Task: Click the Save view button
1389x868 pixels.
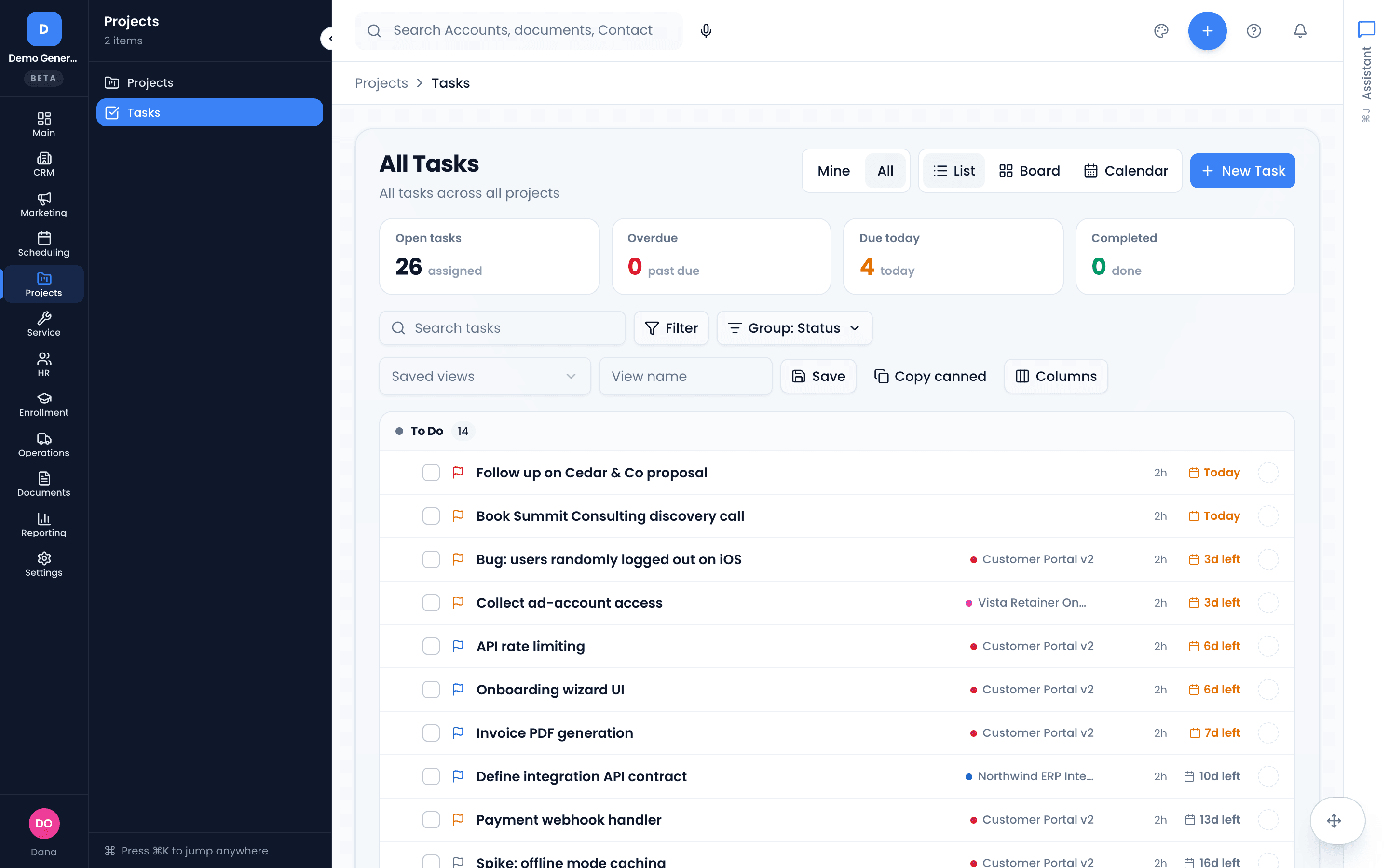Action: coord(818,376)
